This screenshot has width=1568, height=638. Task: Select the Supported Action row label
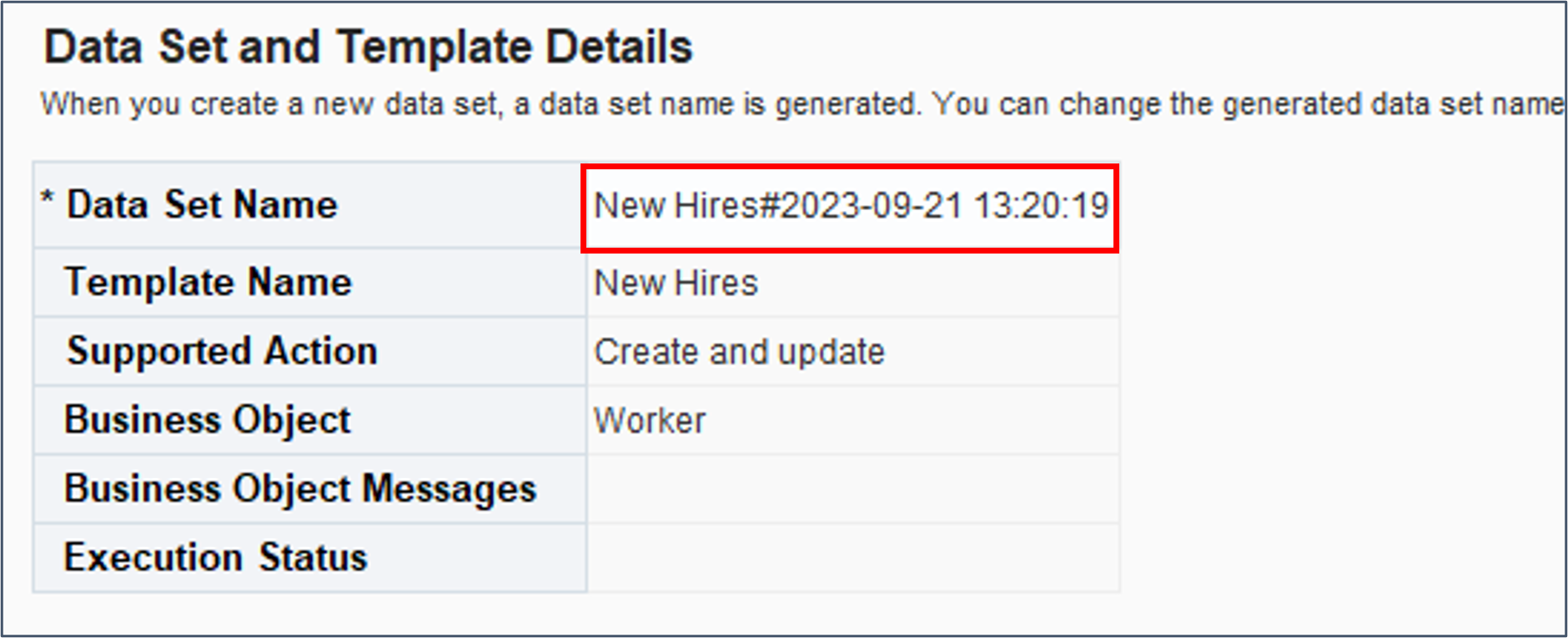point(221,351)
